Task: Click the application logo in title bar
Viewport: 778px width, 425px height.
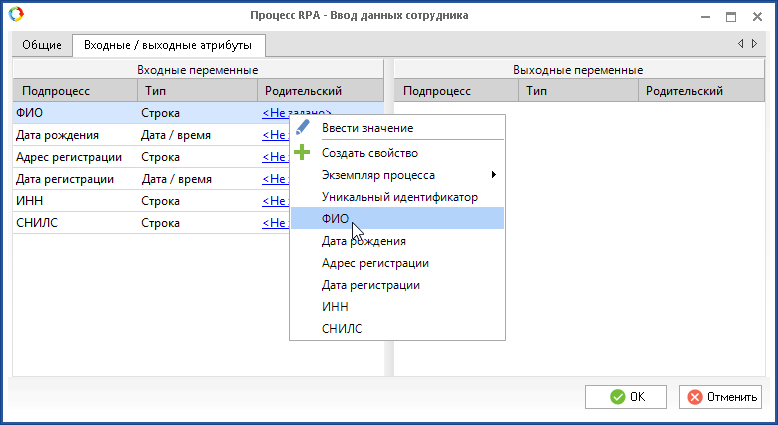Action: [x=14, y=16]
